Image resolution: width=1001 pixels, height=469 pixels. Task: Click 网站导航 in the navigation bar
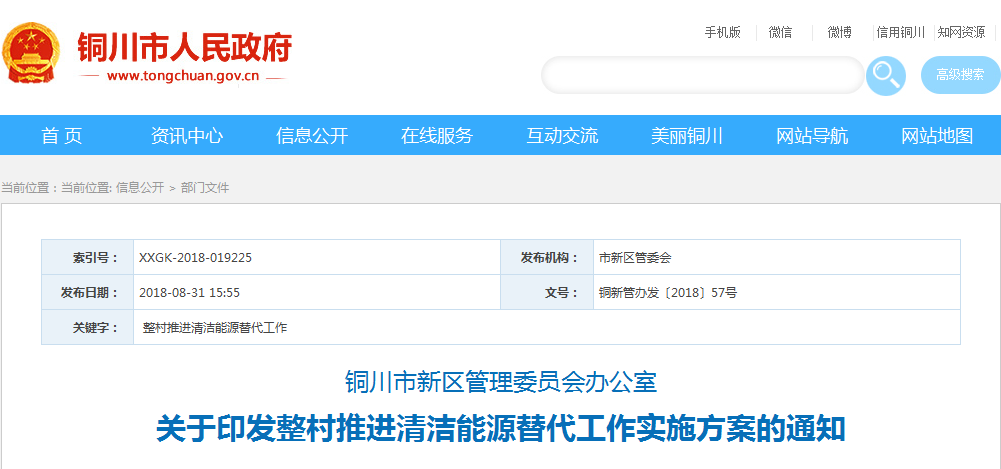812,136
